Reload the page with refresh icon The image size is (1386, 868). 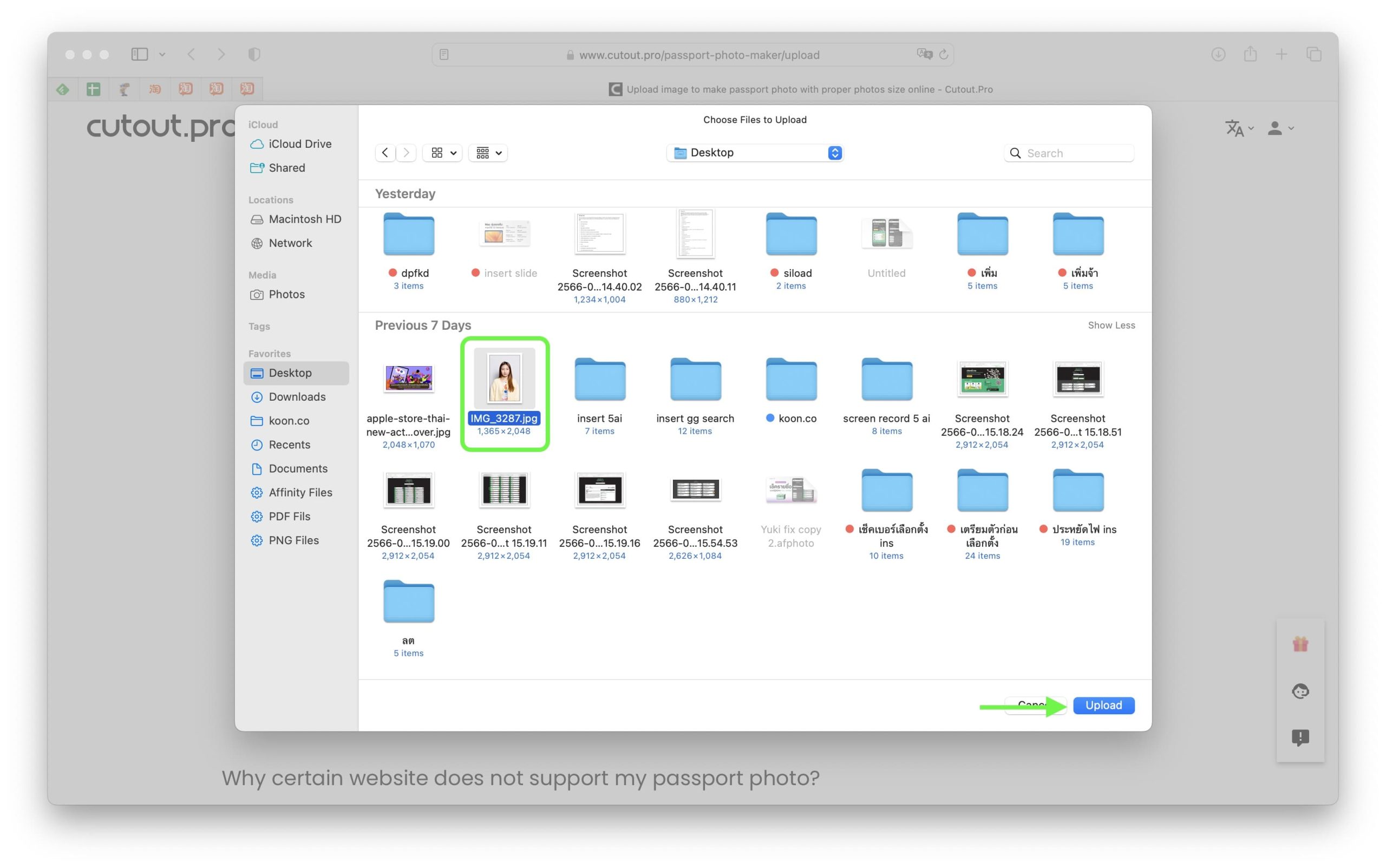(x=943, y=55)
